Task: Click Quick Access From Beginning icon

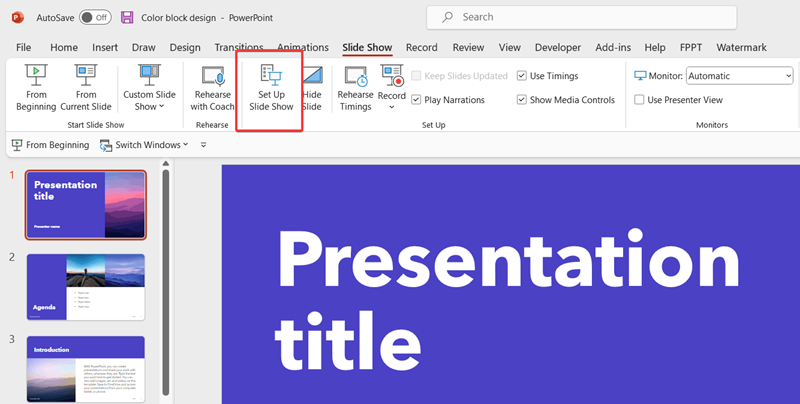Action: click(17, 145)
